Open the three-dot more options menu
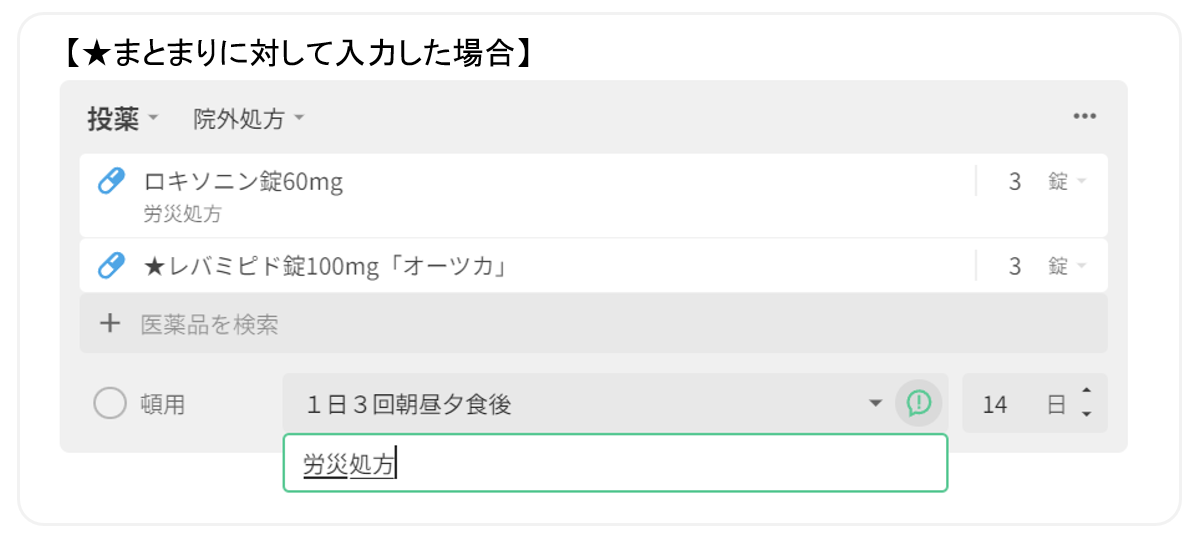Image resolution: width=1203 pixels, height=547 pixels. (x=1084, y=117)
